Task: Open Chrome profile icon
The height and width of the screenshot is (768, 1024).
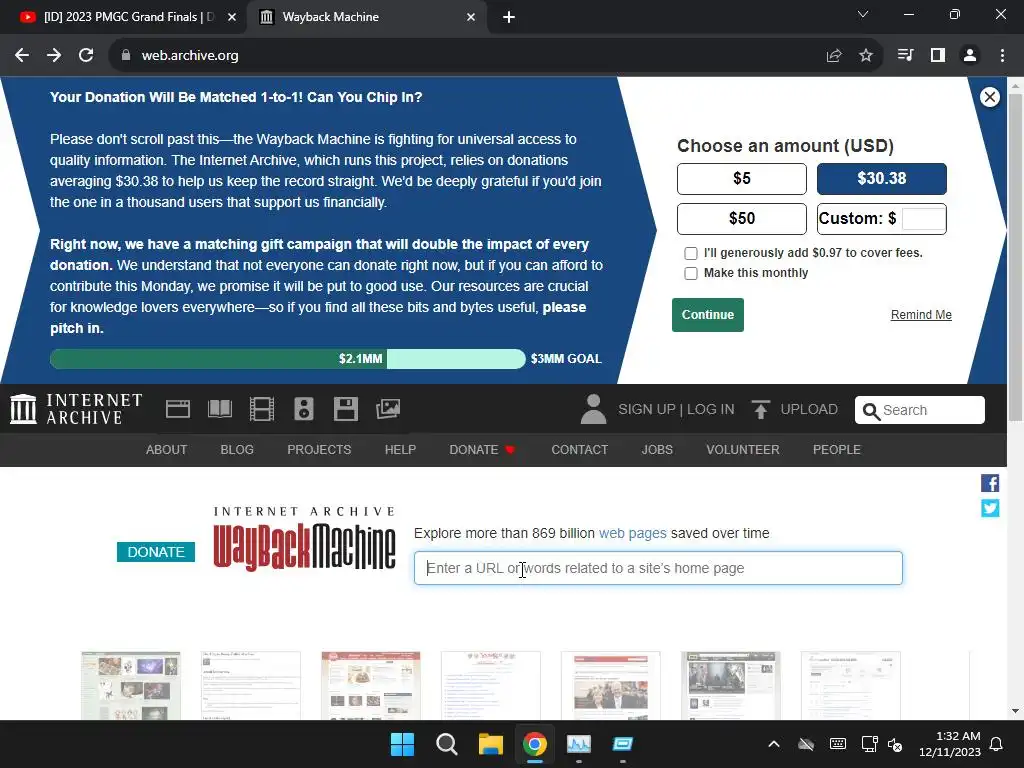Action: (x=970, y=56)
